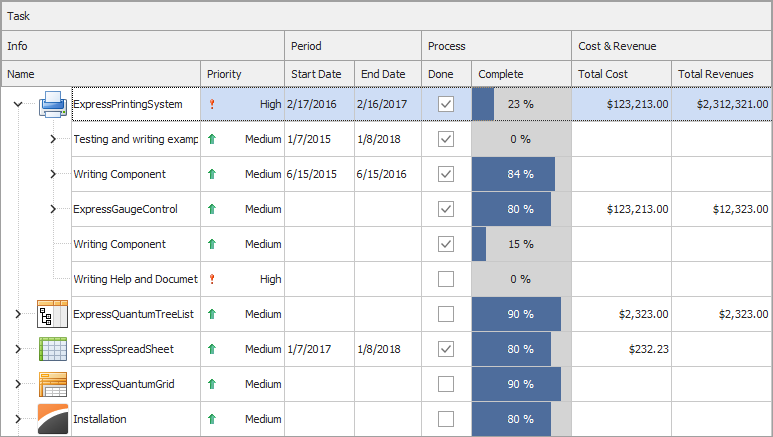Click the ExpressQuantumGrid orange grid icon

click(52, 384)
